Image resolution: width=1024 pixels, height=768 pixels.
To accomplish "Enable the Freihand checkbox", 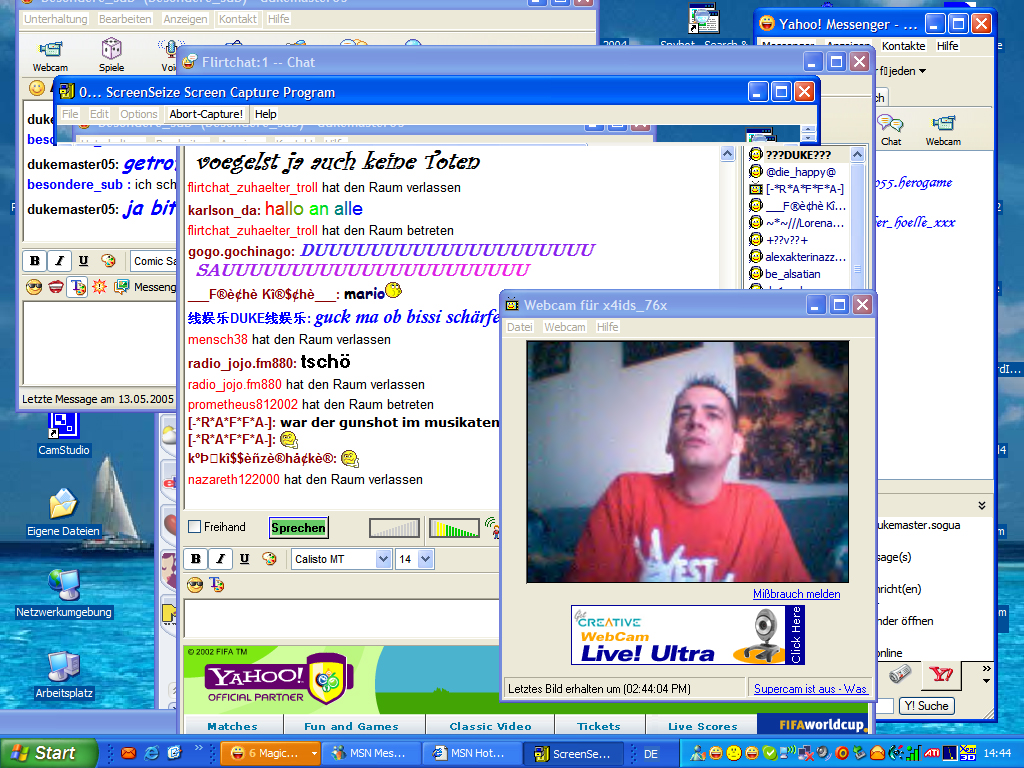I will coord(194,526).
